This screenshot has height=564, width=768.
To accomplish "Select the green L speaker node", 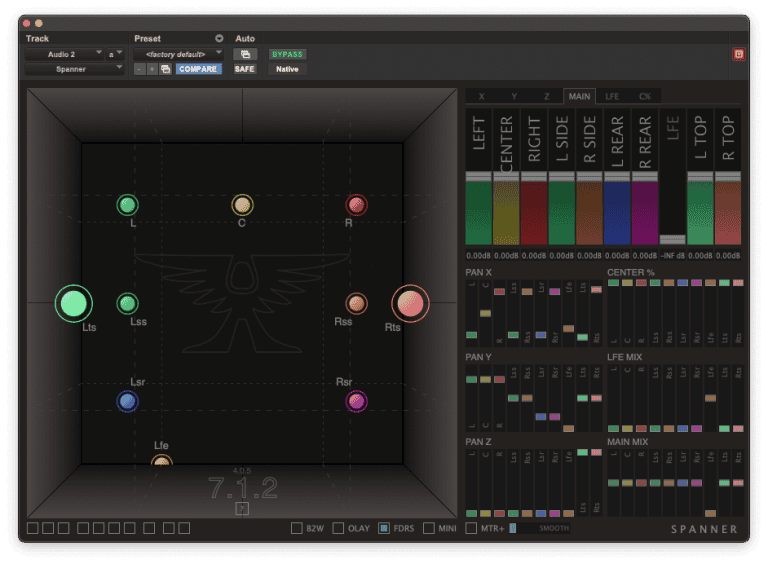I will (x=128, y=205).
